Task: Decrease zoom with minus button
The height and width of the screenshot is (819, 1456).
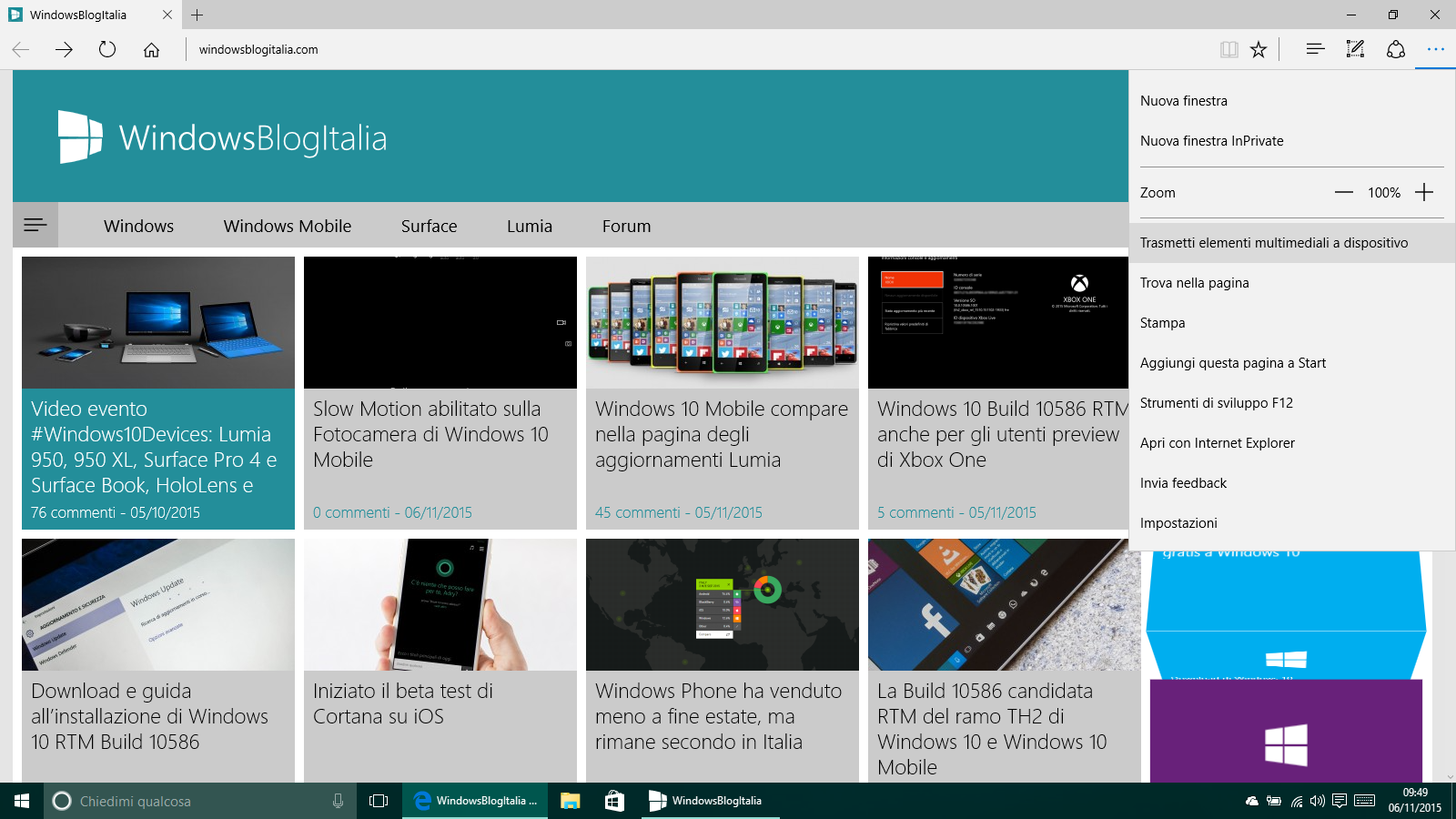Action: pyautogui.click(x=1344, y=192)
